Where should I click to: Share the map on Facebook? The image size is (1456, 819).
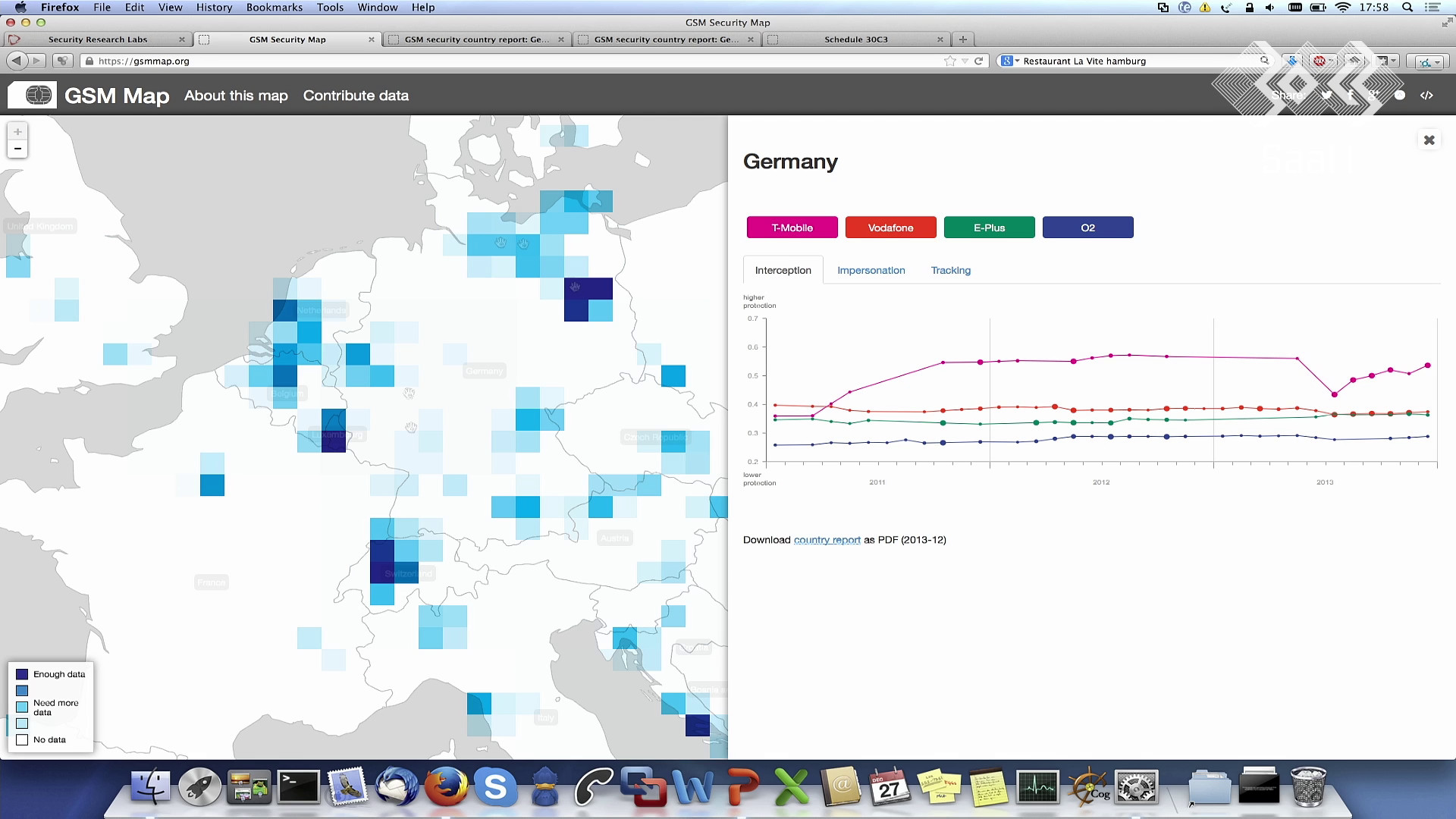click(1351, 96)
